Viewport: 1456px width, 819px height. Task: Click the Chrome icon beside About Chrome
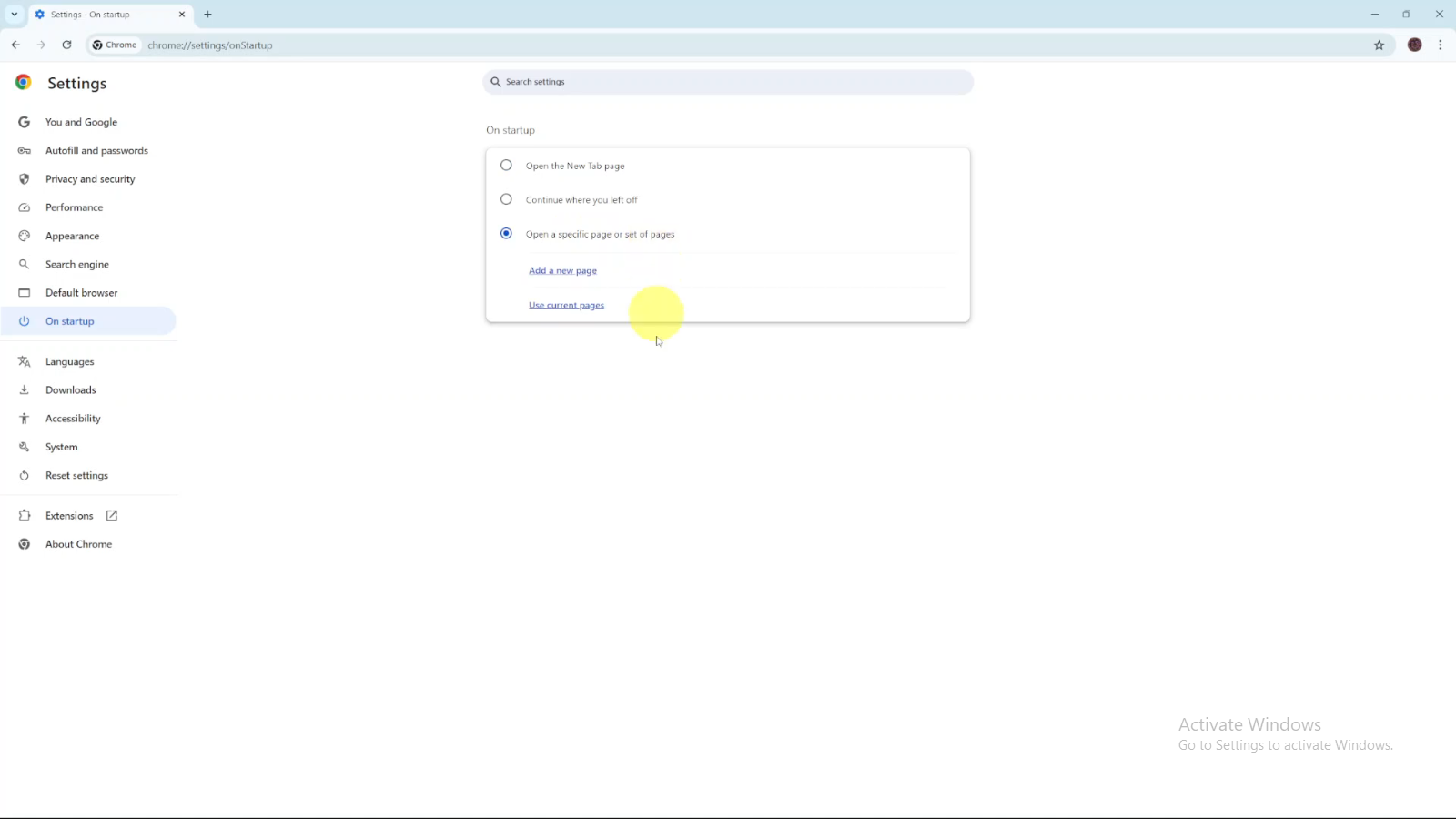(x=25, y=544)
